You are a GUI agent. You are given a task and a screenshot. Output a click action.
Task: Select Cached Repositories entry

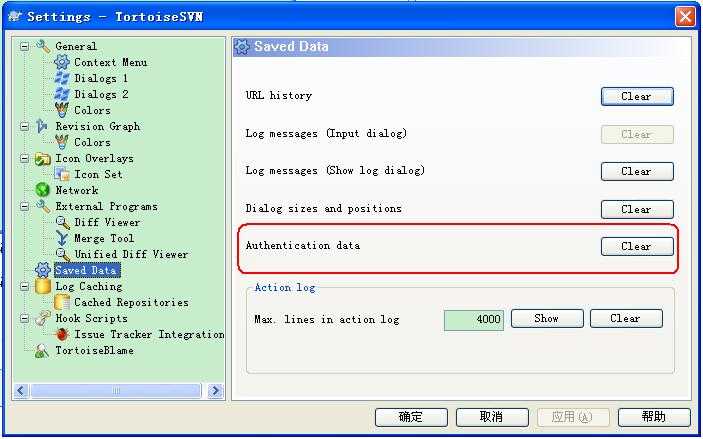pyautogui.click(x=131, y=303)
